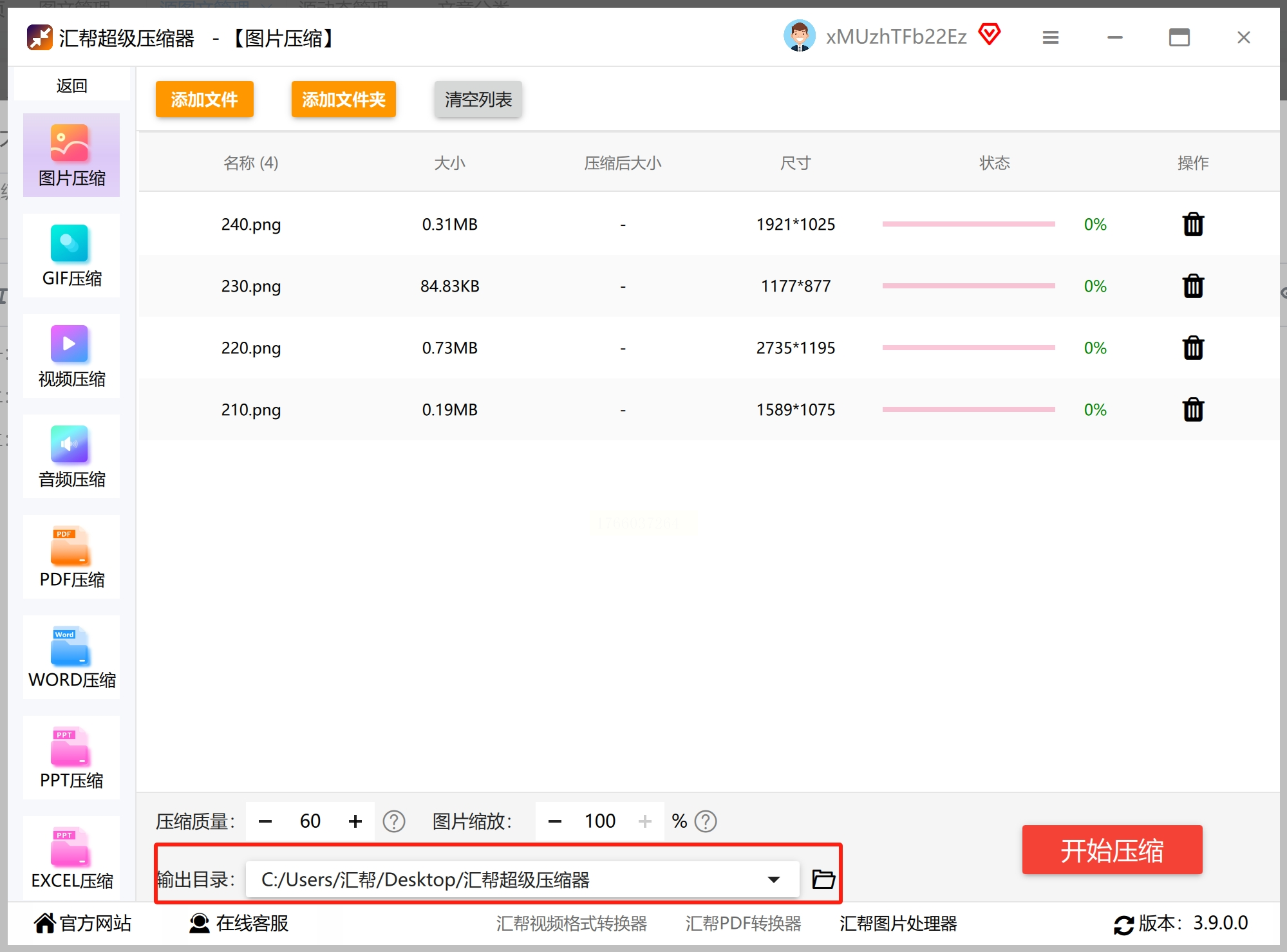The image size is (1287, 952).
Task: Start compression with 开始压缩 button
Action: tap(1111, 850)
